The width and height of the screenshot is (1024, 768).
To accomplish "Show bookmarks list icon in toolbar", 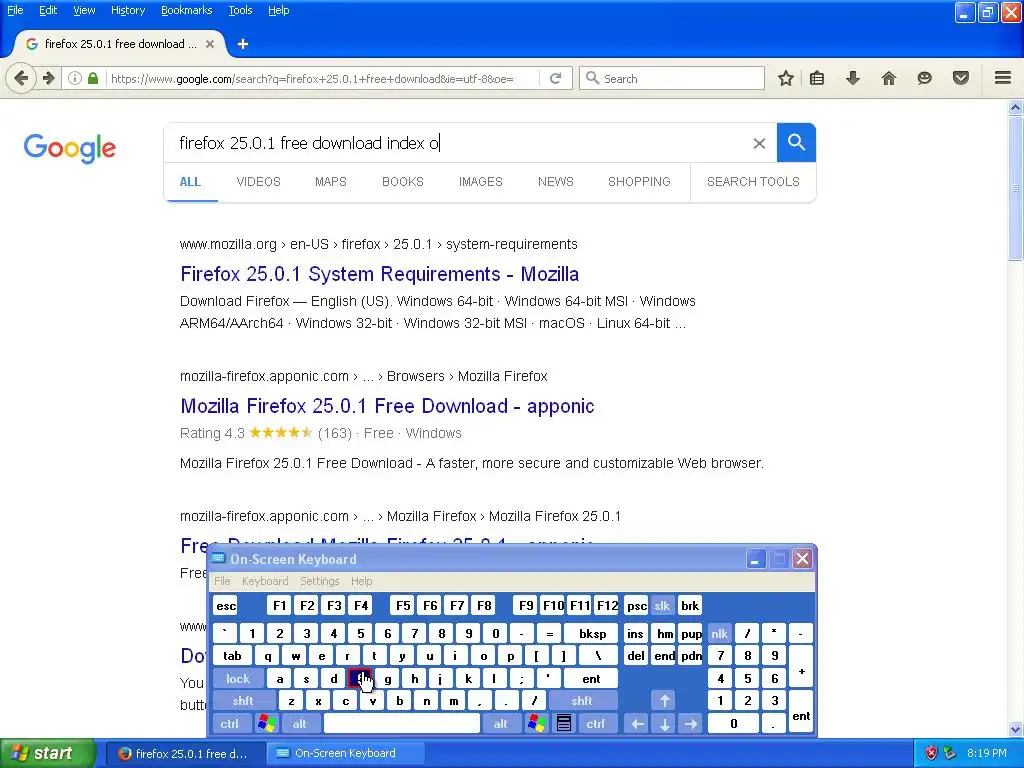I will tap(817, 78).
